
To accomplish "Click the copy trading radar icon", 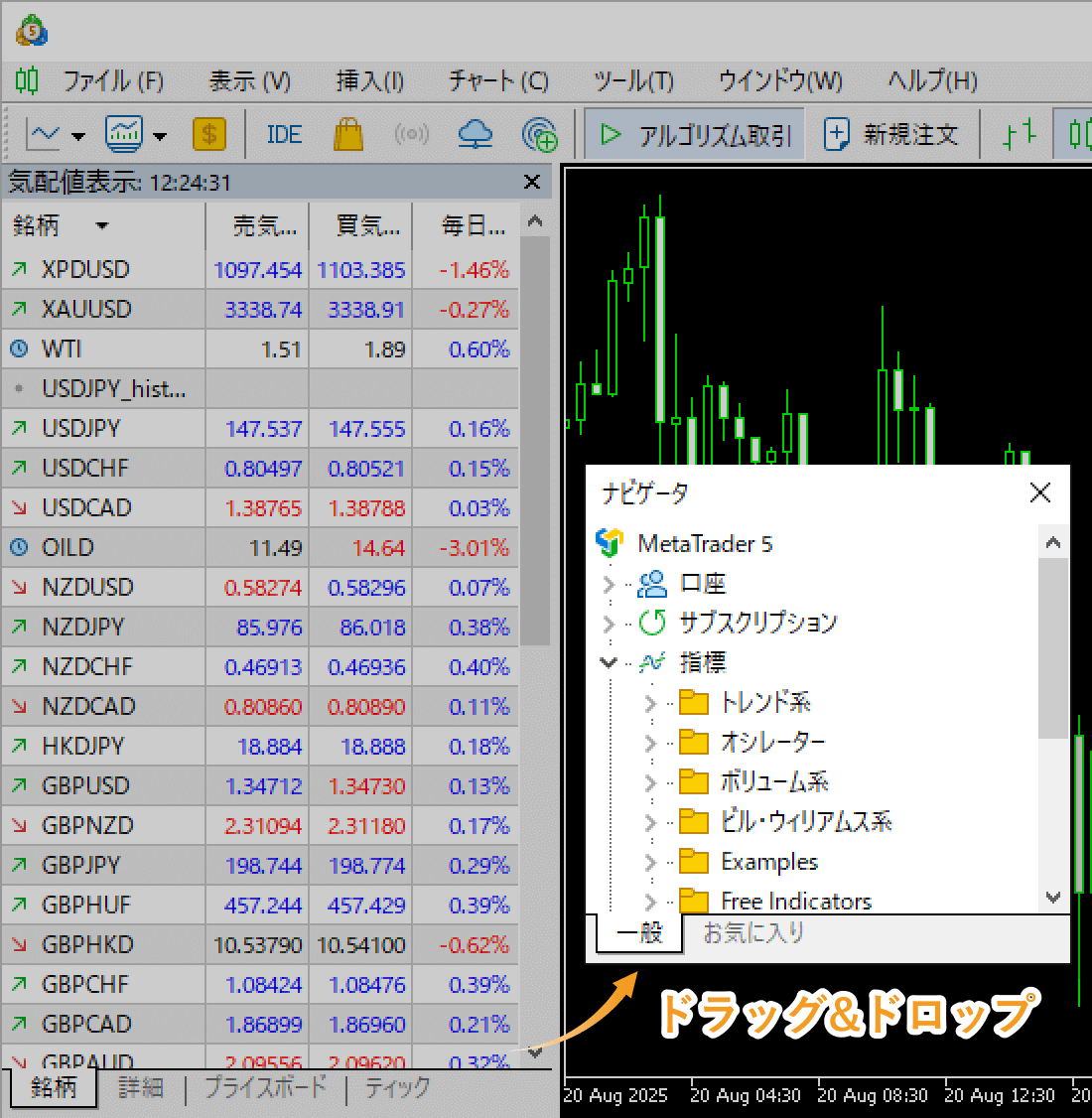I will coord(539,134).
